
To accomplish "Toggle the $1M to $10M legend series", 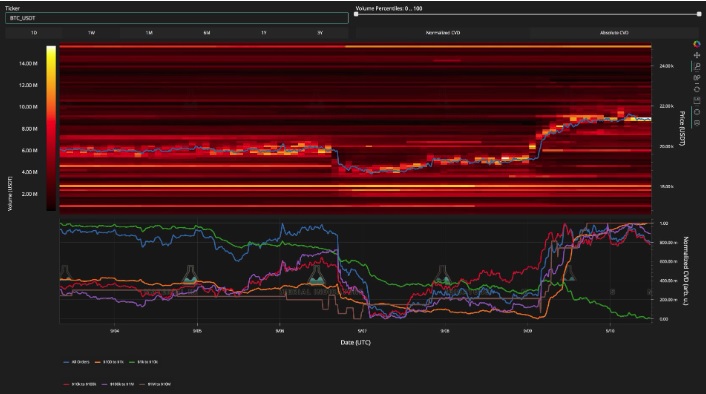I will point(154,384).
